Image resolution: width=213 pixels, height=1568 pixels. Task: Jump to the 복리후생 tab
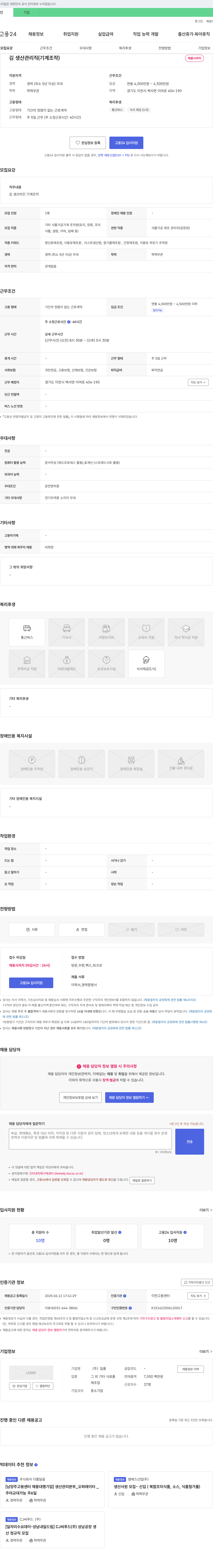[x=125, y=48]
